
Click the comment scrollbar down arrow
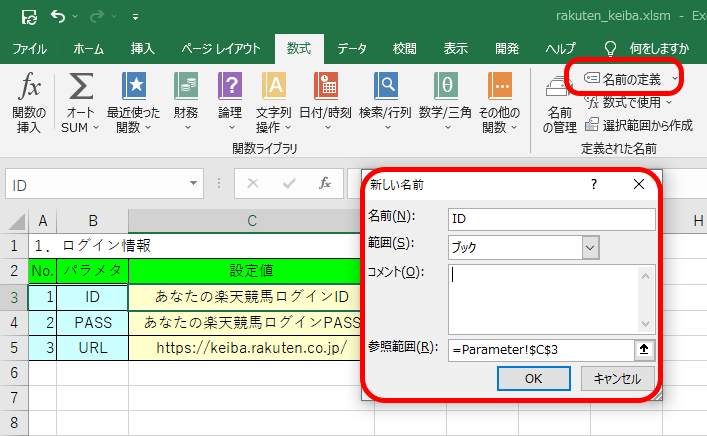click(x=645, y=323)
